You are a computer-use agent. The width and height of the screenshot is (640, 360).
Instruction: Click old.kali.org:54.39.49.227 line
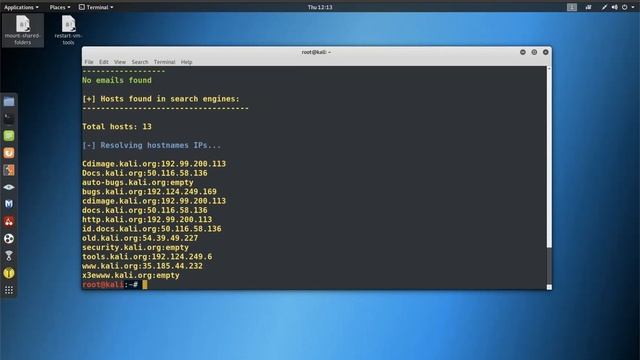tap(140, 238)
